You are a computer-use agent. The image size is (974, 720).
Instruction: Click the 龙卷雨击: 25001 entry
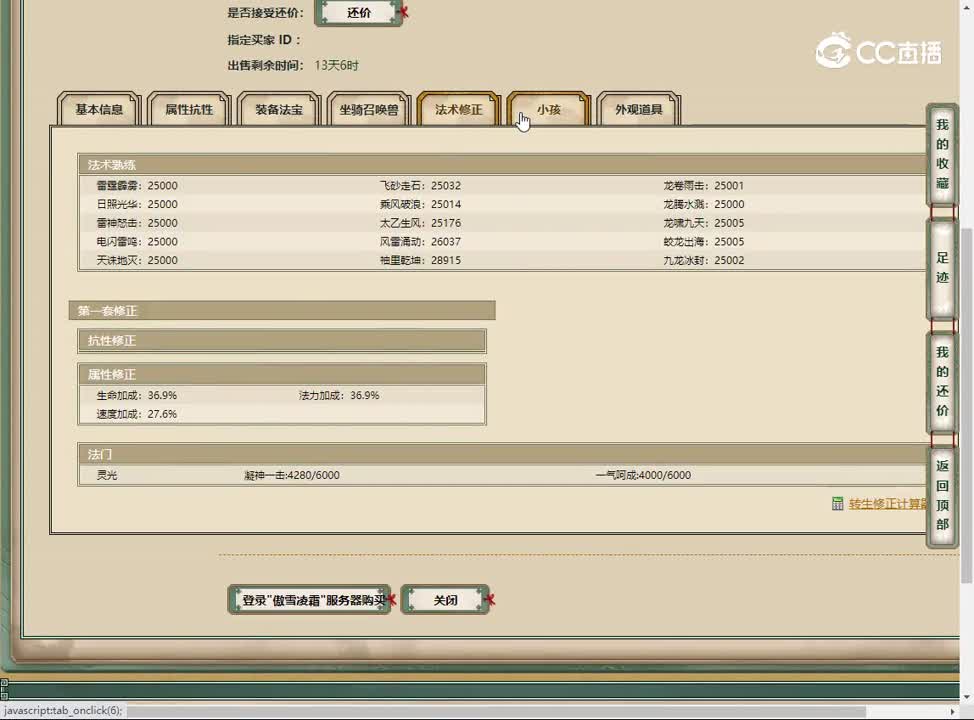704,186
